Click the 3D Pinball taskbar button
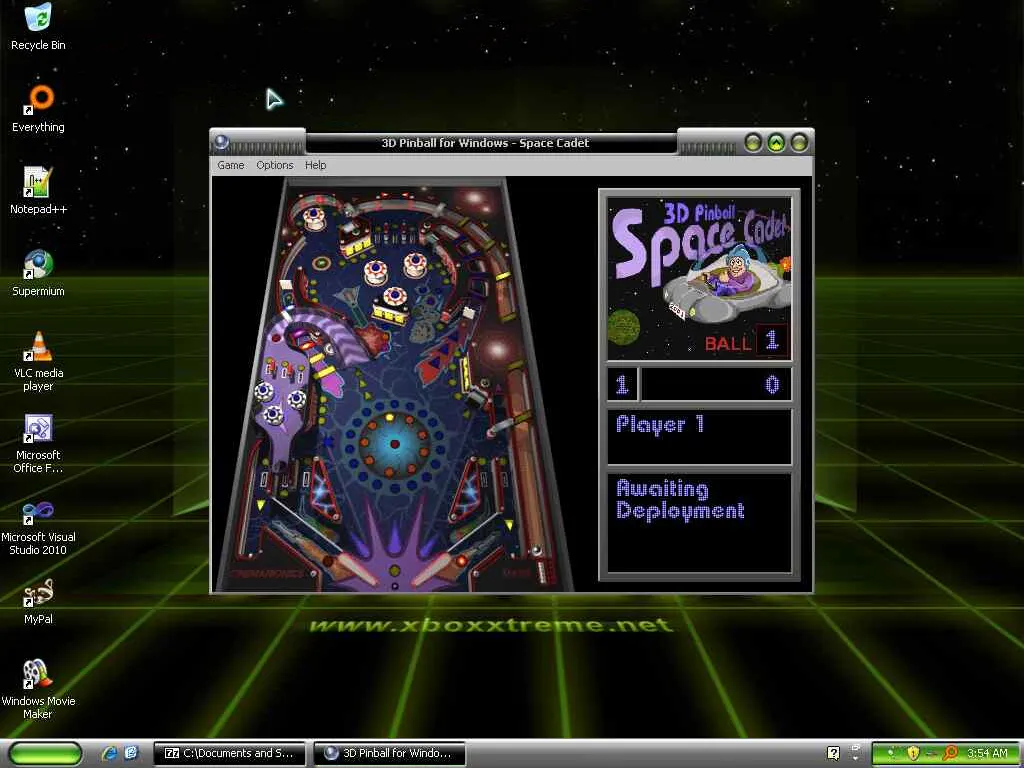Image resolution: width=1024 pixels, height=768 pixels. coord(389,753)
